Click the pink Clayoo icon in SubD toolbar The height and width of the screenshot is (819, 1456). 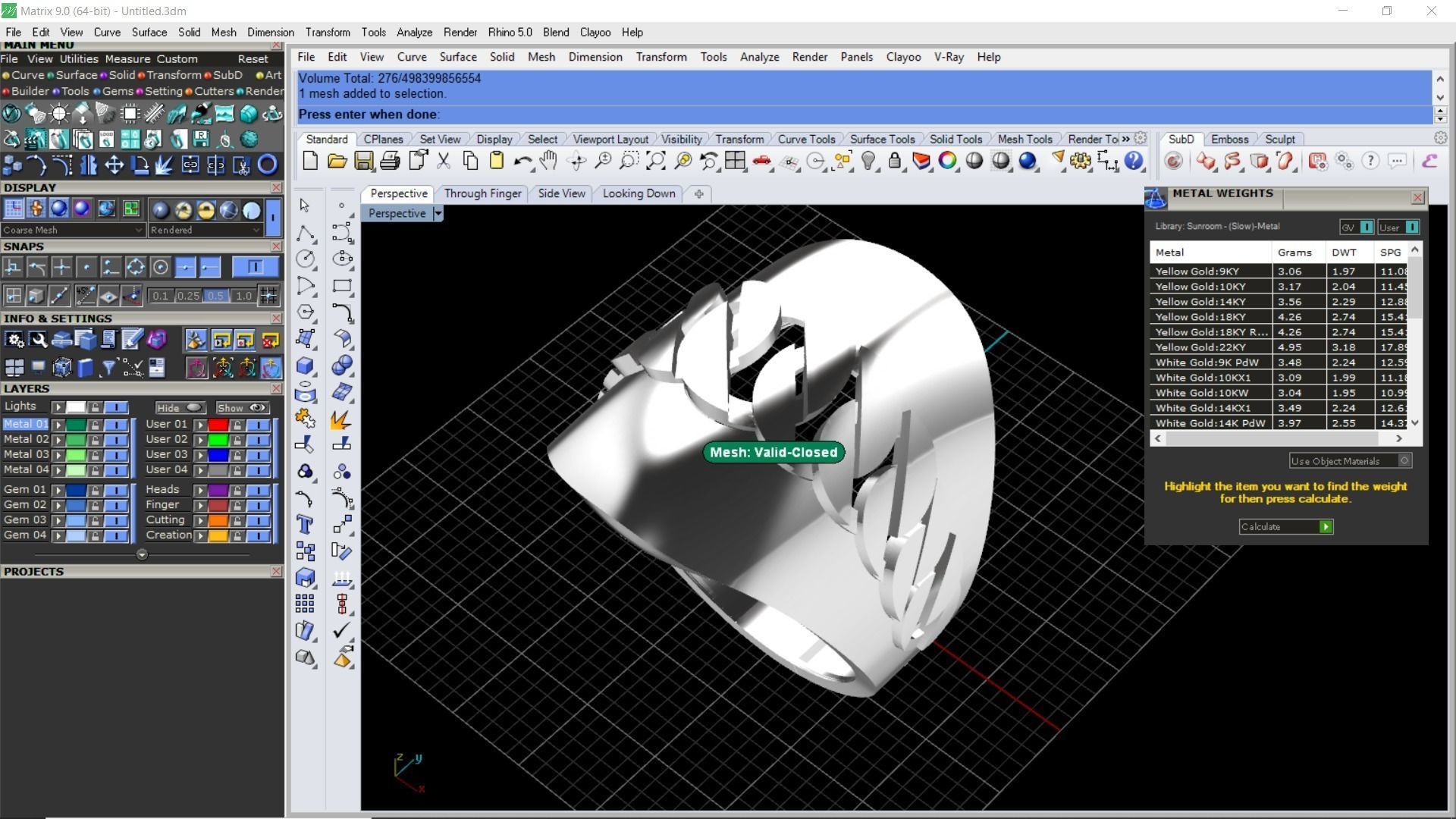click(1429, 161)
